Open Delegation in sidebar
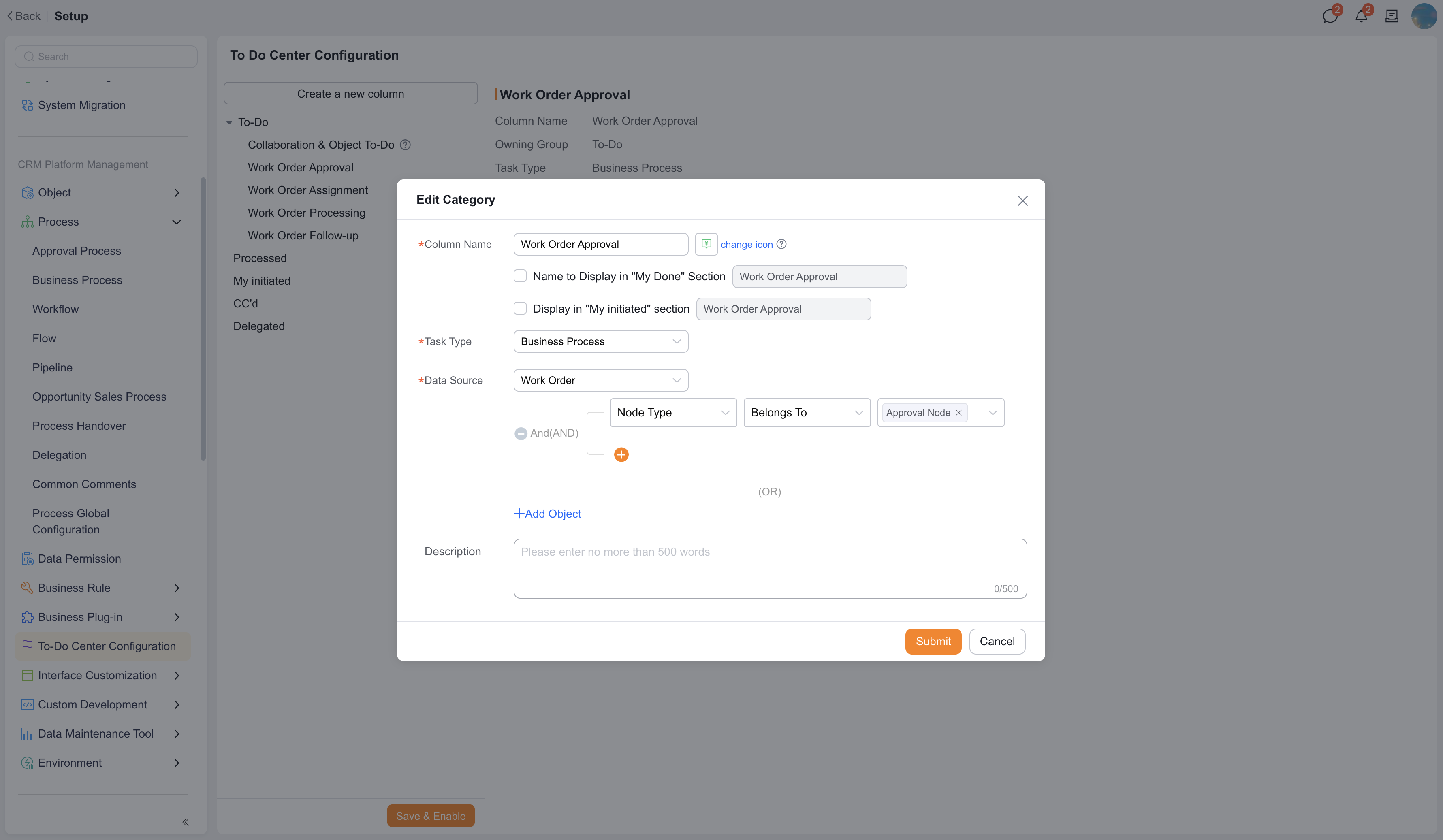1443x840 pixels. (60, 455)
